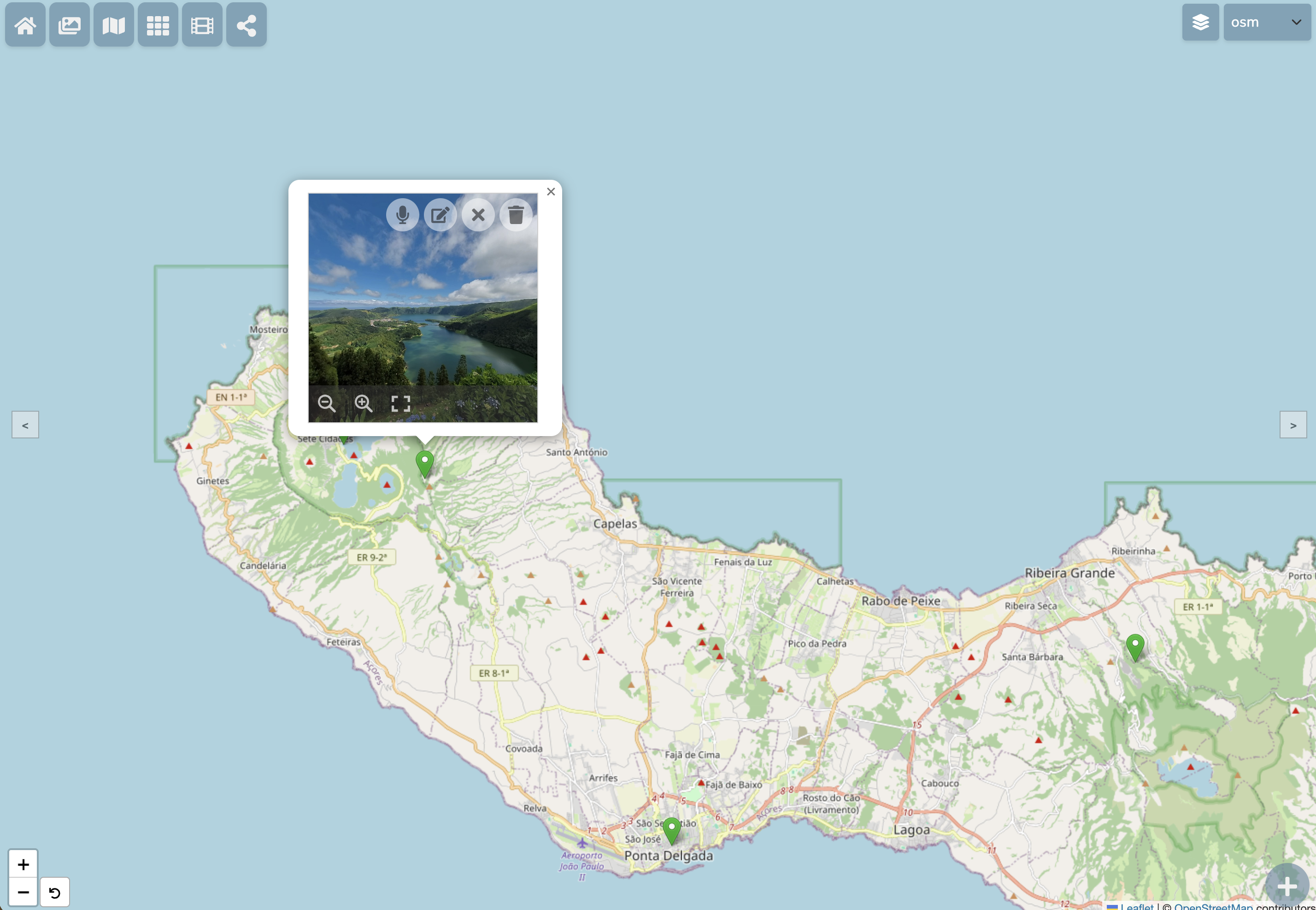
Task: Reset map rotation with the undo control
Action: [x=55, y=892]
